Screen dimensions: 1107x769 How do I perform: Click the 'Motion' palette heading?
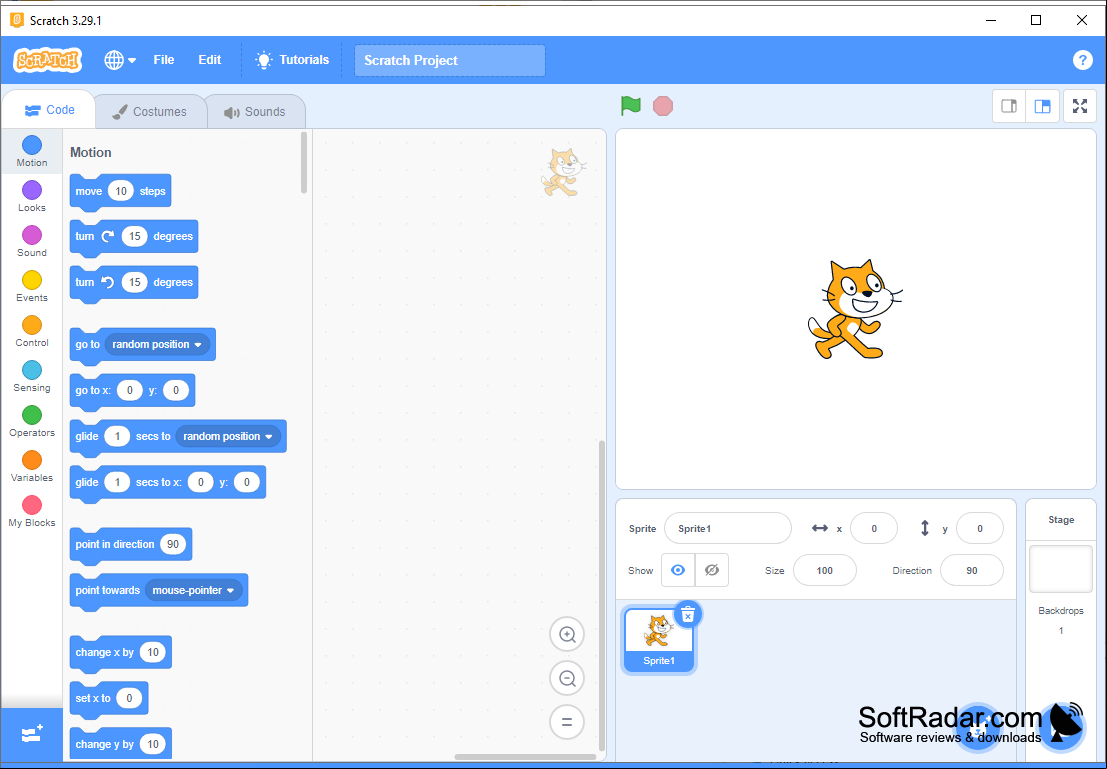click(x=90, y=153)
